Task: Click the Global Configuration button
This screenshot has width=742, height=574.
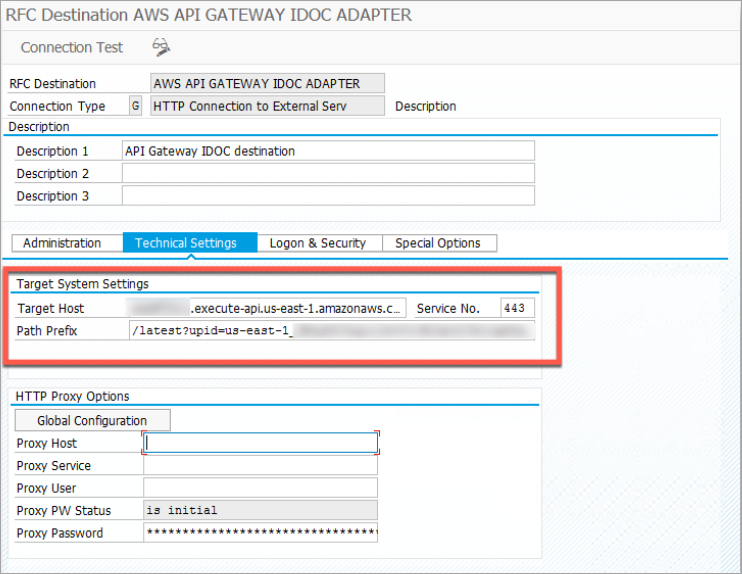Action: click(x=93, y=420)
